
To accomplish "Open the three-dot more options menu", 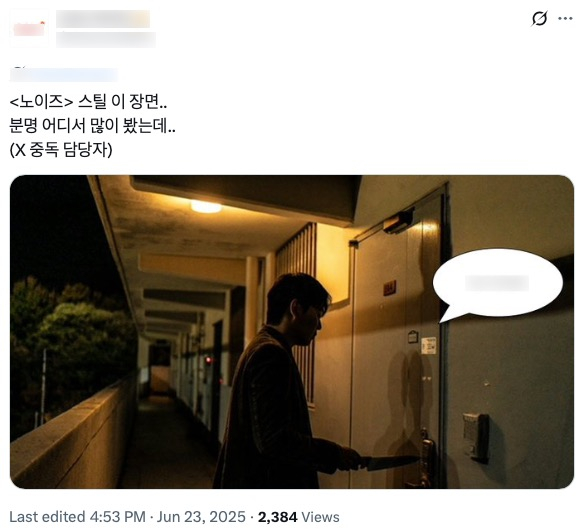I will (565, 18).
